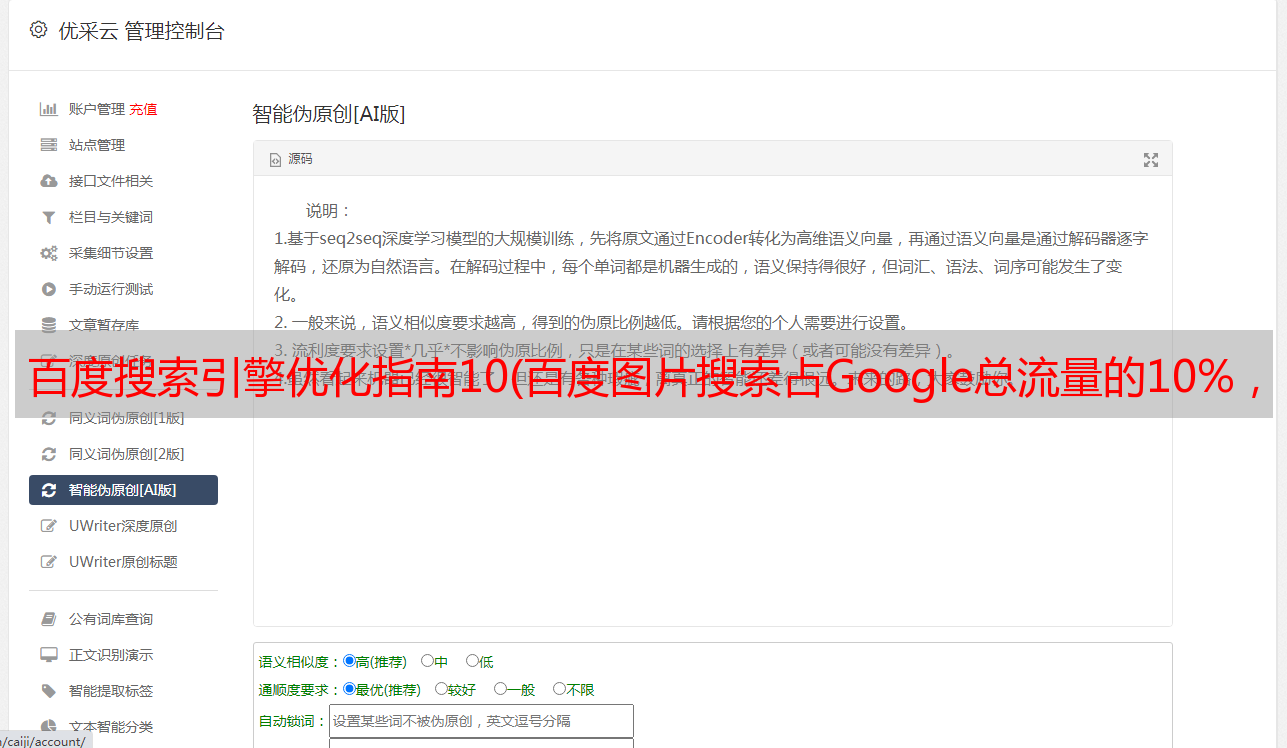Click the red 充值 link
Viewport: 1287px width, 748px height.
(x=143, y=109)
